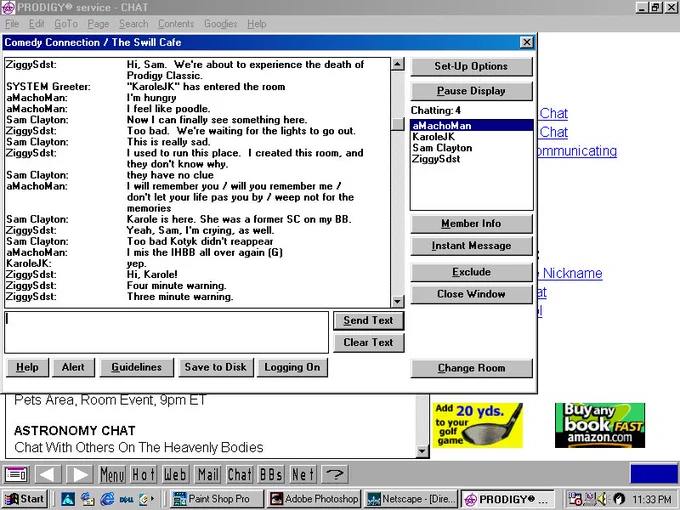Toggle the Logging On button
680x510 pixels.
[292, 367]
